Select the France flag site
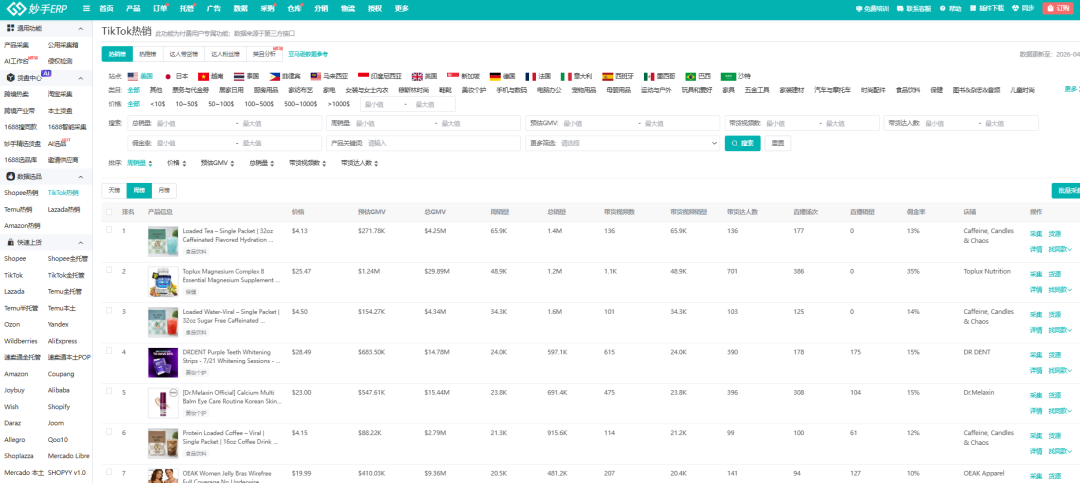1080x483 pixels. [x=530, y=76]
